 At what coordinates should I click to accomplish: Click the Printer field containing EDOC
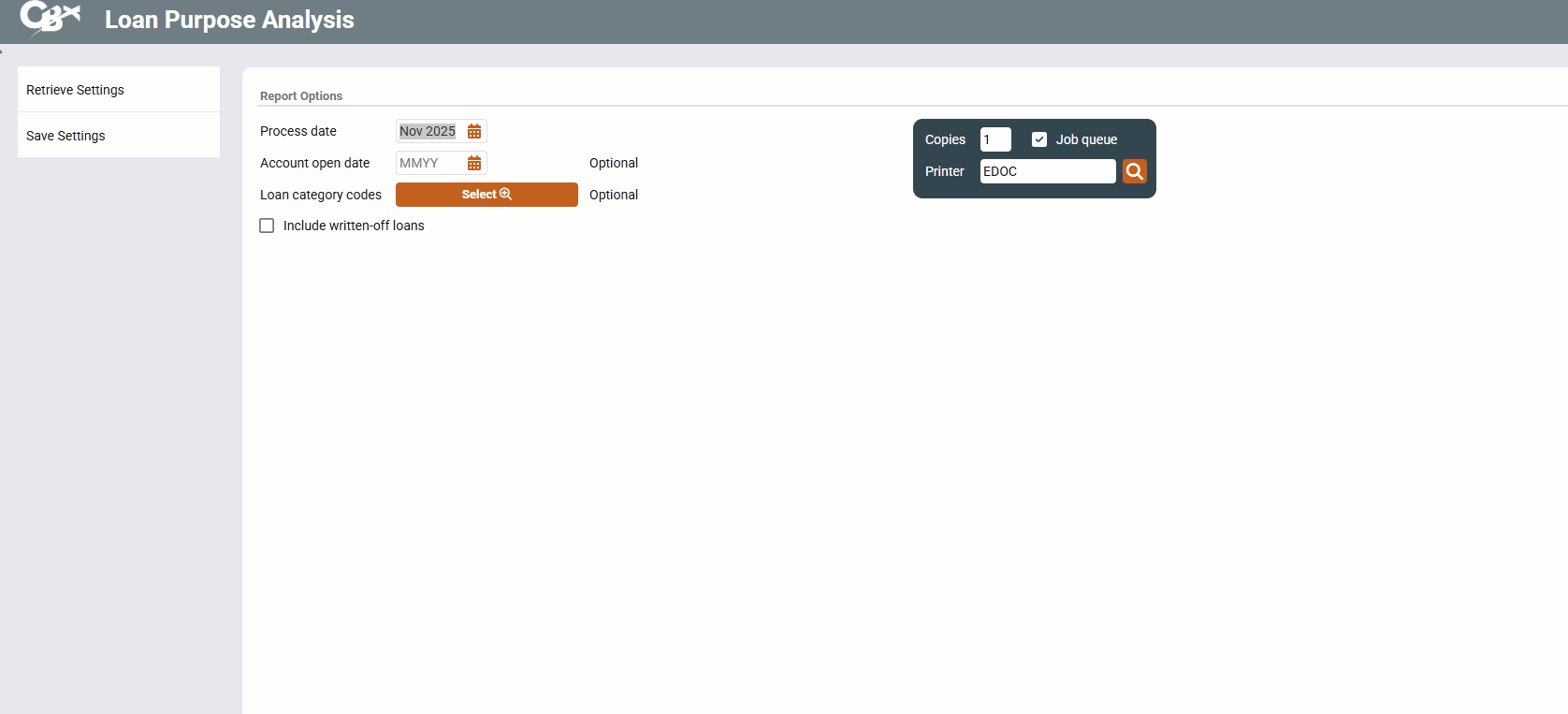1046,171
